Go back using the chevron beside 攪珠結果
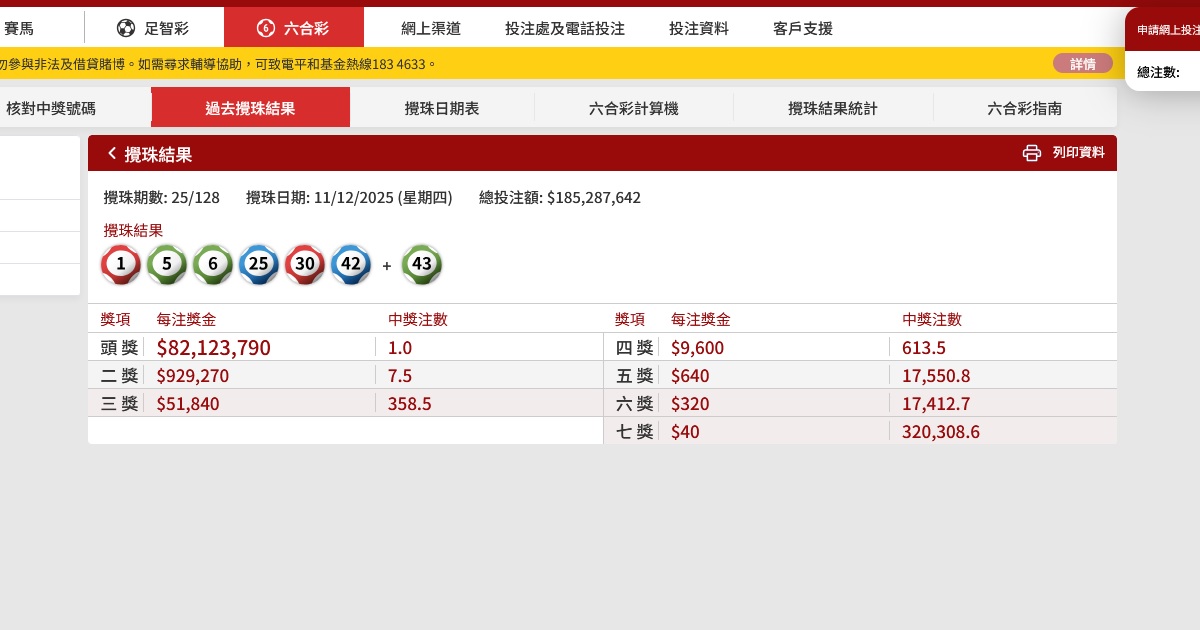Image resolution: width=1200 pixels, height=630 pixels. coord(112,153)
